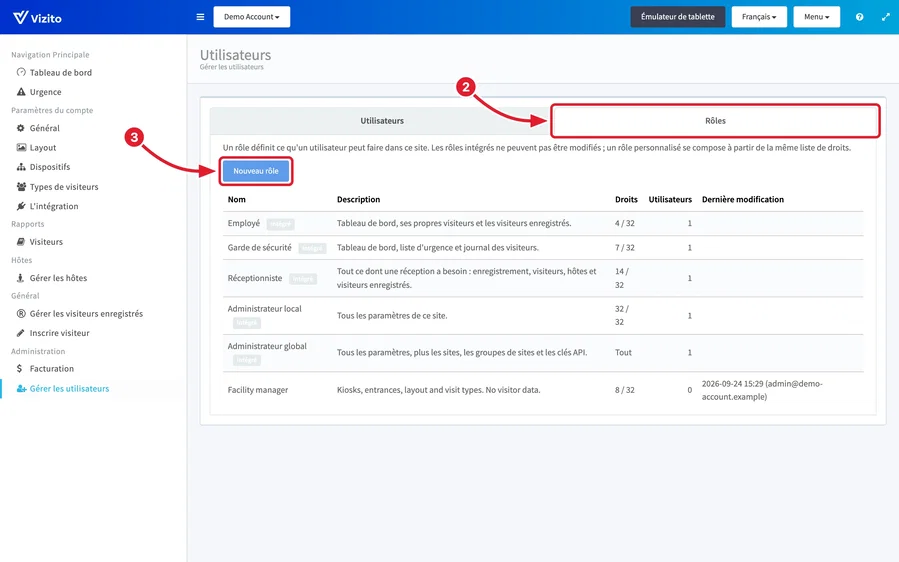Click the Garde de sécurité role name
899x562 pixels.
point(260,248)
